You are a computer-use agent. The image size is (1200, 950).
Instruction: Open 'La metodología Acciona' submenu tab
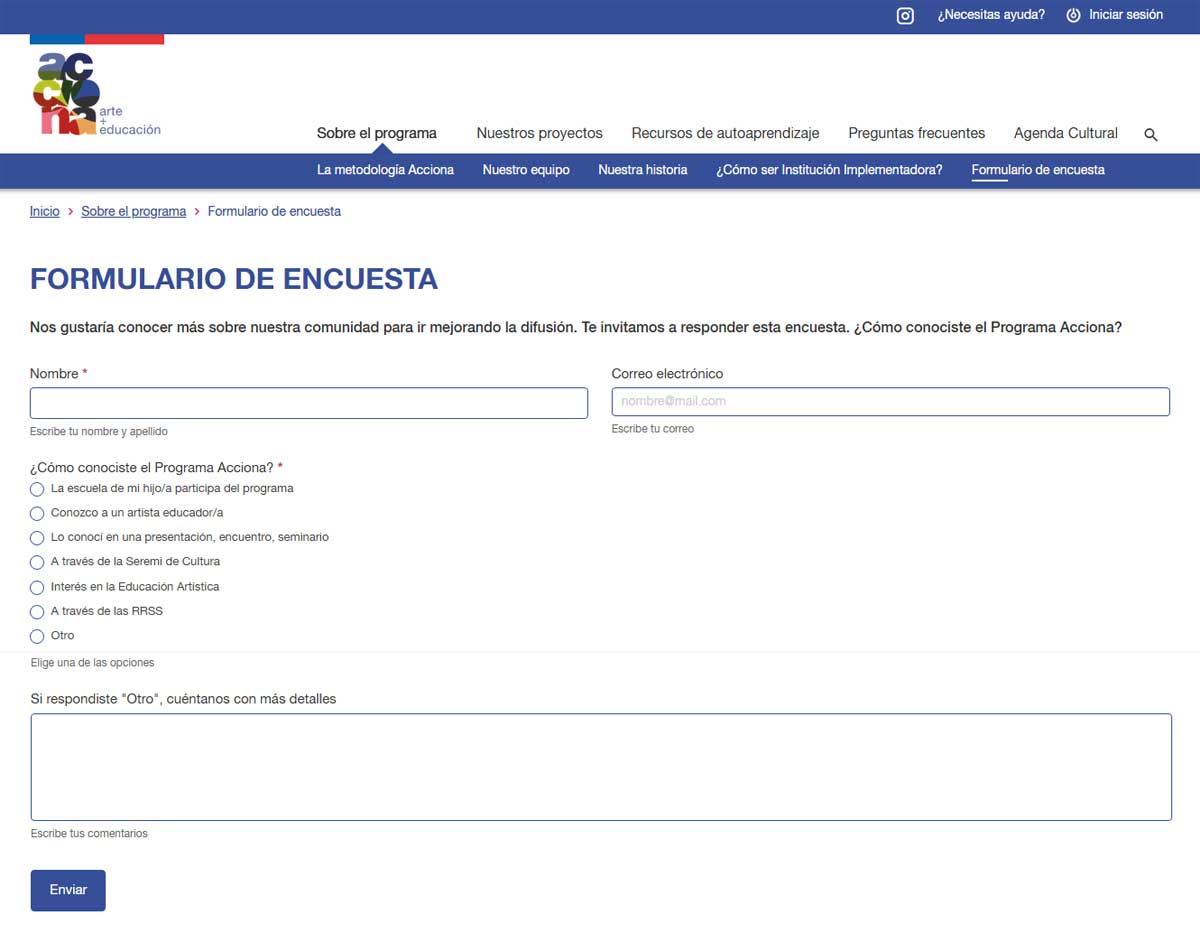385,170
